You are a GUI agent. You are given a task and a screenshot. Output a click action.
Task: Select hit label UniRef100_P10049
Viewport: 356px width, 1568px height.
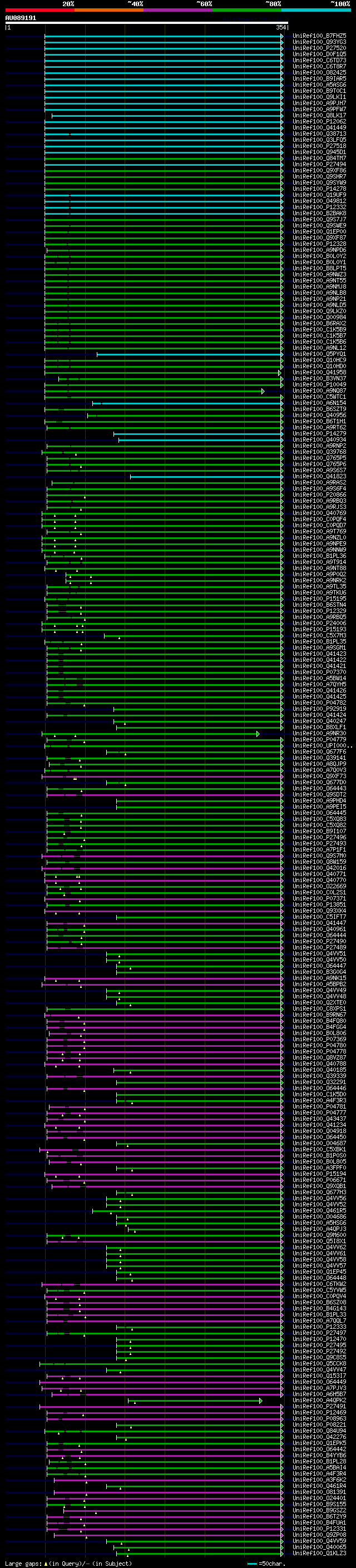(319, 385)
